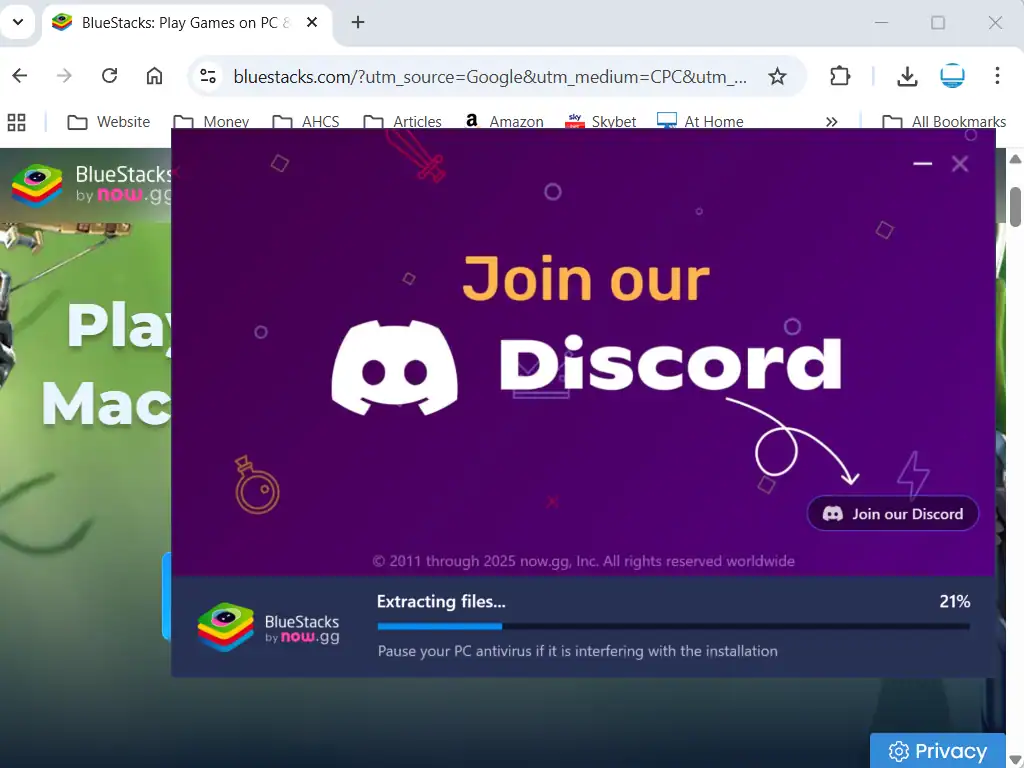Bookmark this page with the star icon

[x=777, y=76]
